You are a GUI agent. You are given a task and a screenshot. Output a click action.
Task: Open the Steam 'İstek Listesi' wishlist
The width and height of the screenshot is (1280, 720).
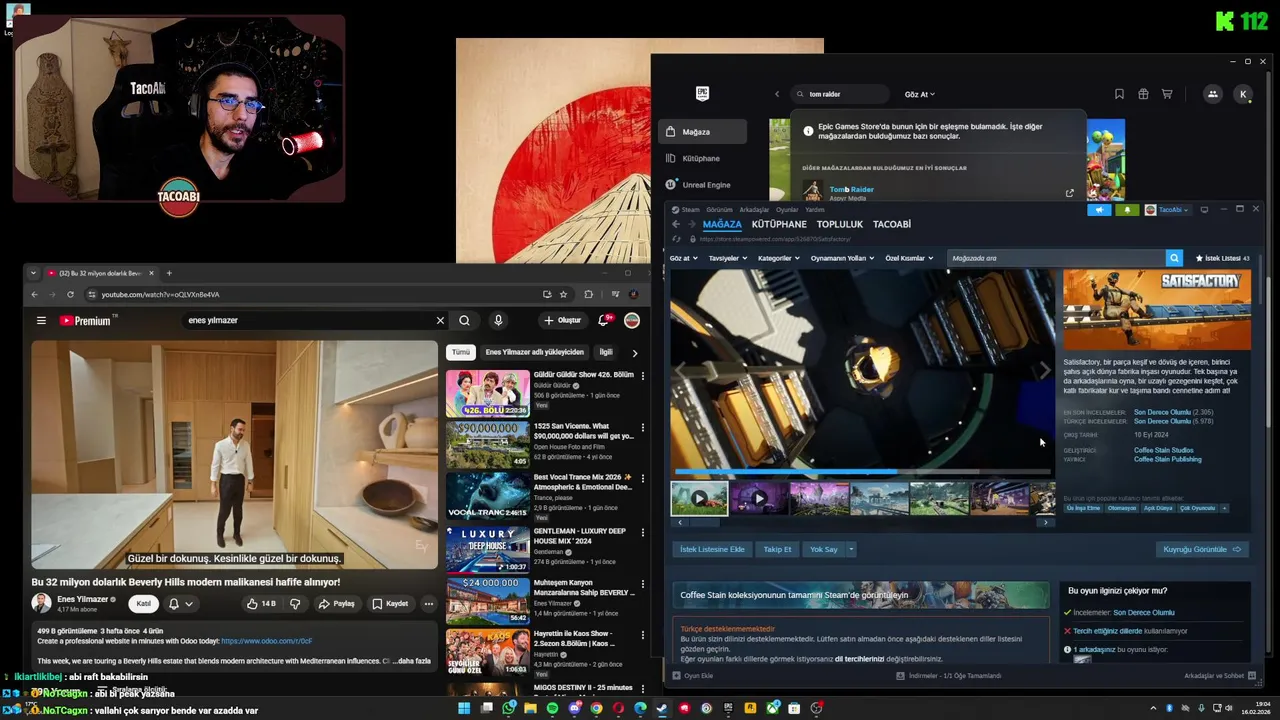click(x=1223, y=258)
